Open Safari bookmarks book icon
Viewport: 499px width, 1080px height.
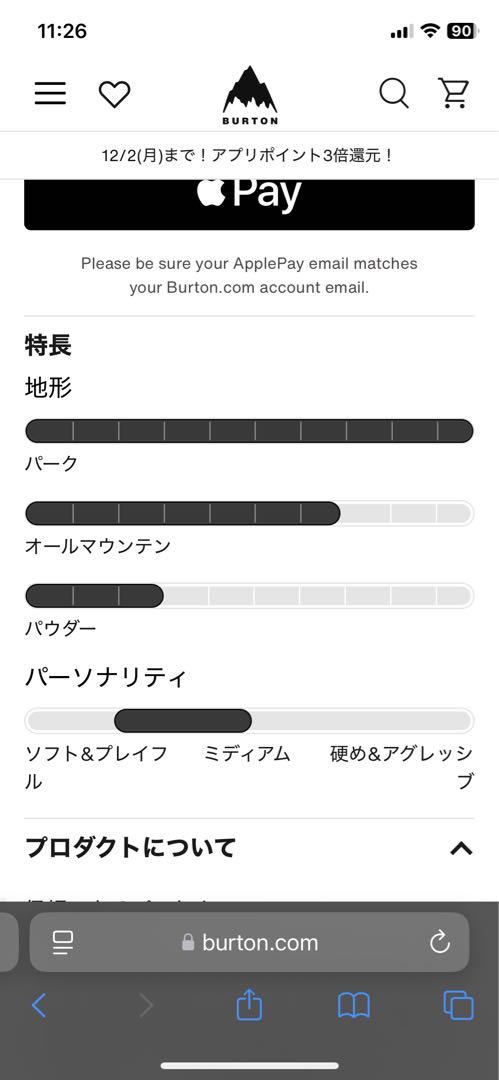[x=354, y=1006]
